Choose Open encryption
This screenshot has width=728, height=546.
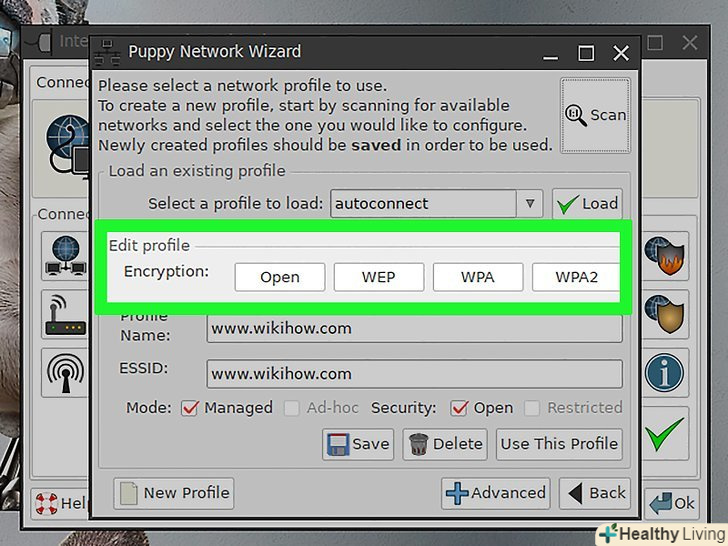[280, 277]
